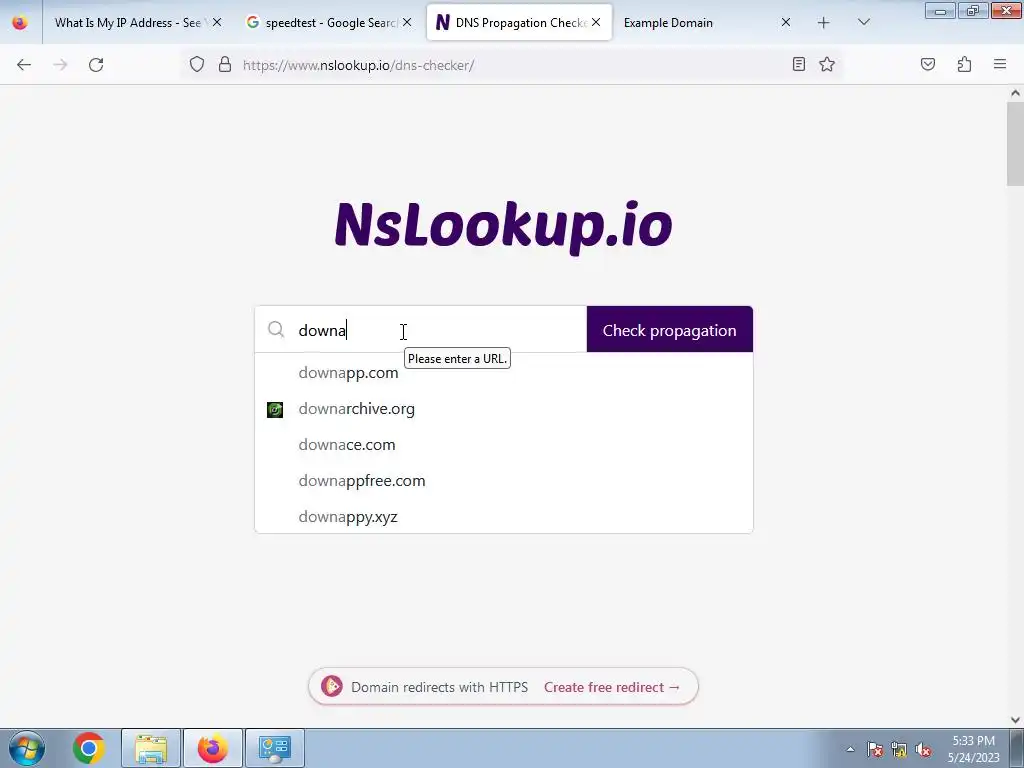
Task: Bookmark this page with the star icon
Action: [827, 64]
